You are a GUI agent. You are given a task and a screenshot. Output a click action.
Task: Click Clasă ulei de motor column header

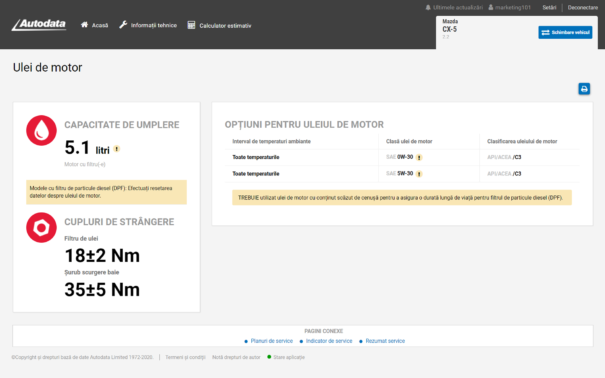click(x=409, y=142)
